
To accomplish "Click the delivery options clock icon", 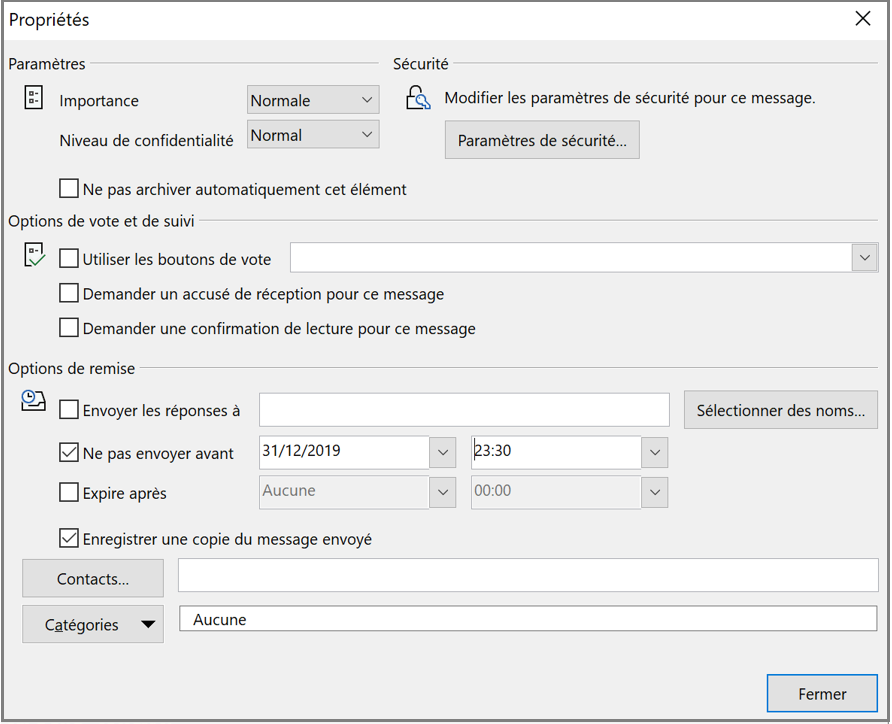I will (x=34, y=401).
